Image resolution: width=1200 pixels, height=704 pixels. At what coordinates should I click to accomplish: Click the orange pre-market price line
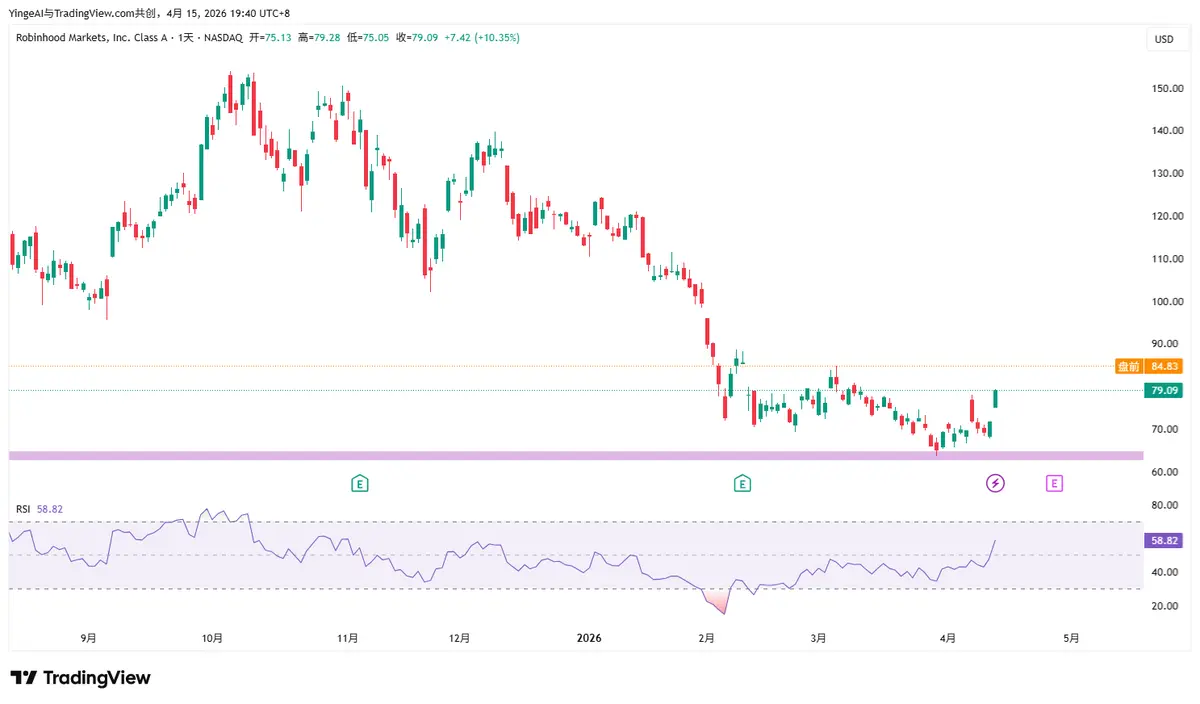pos(560,366)
